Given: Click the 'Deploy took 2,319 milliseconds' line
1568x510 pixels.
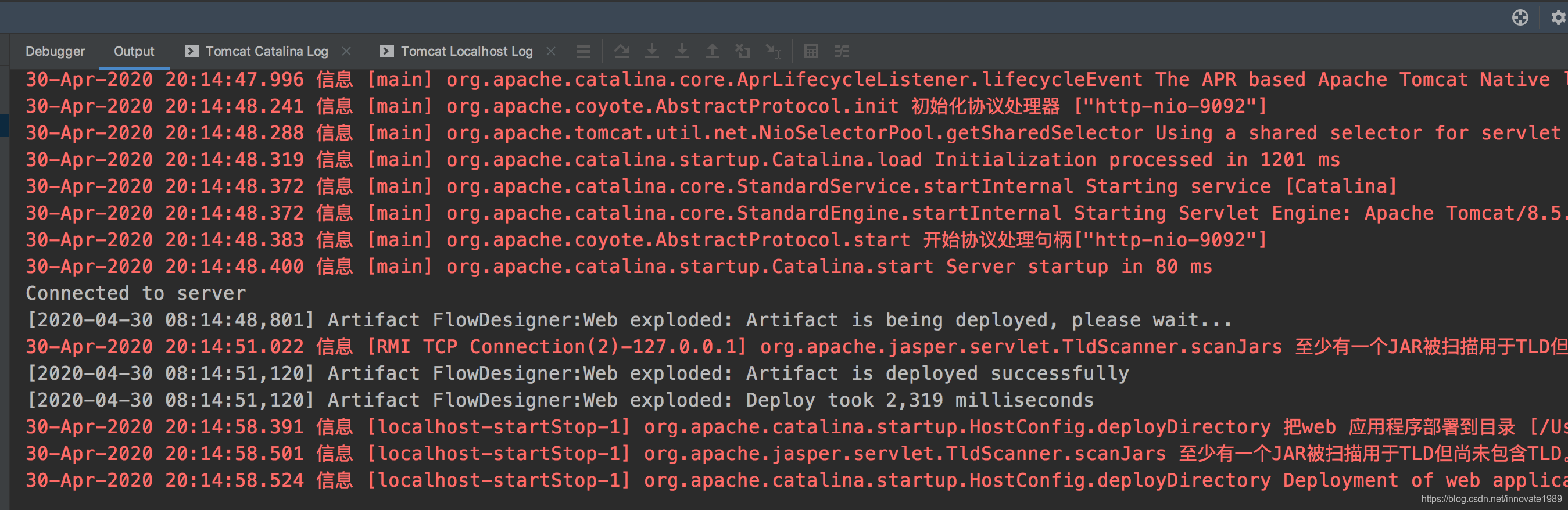Looking at the screenshot, I should (560, 400).
